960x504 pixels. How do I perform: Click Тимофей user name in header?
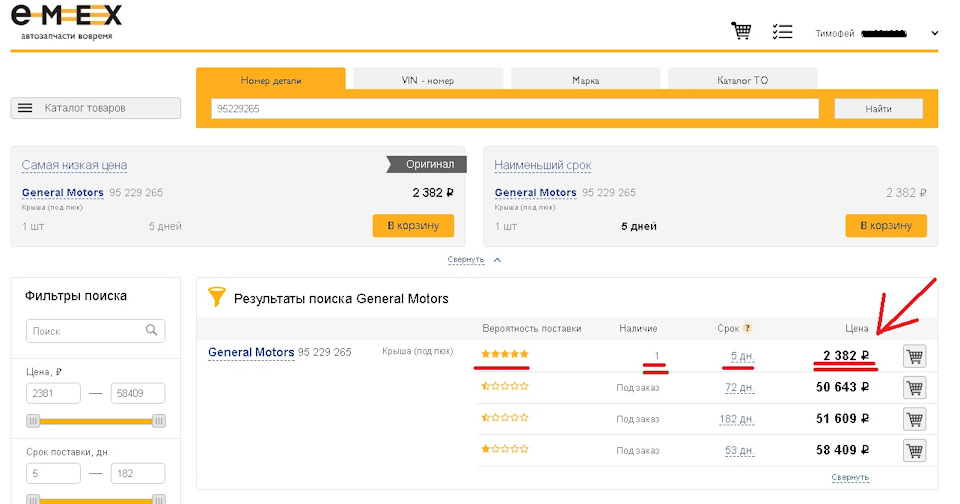834,33
